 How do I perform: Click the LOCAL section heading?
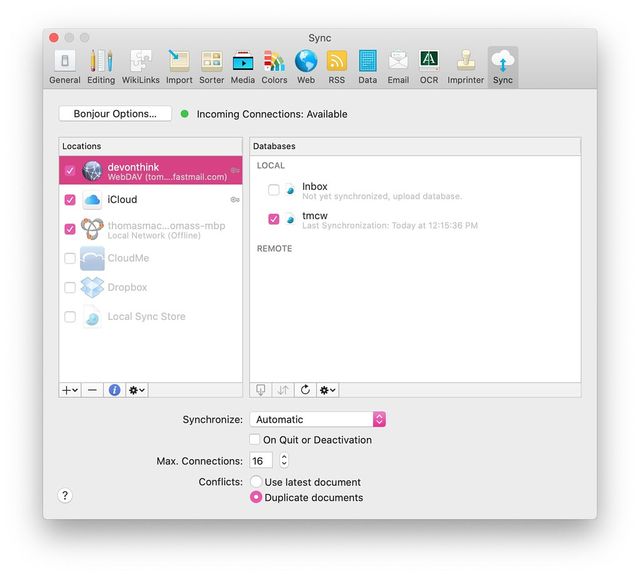pyautogui.click(x=271, y=165)
